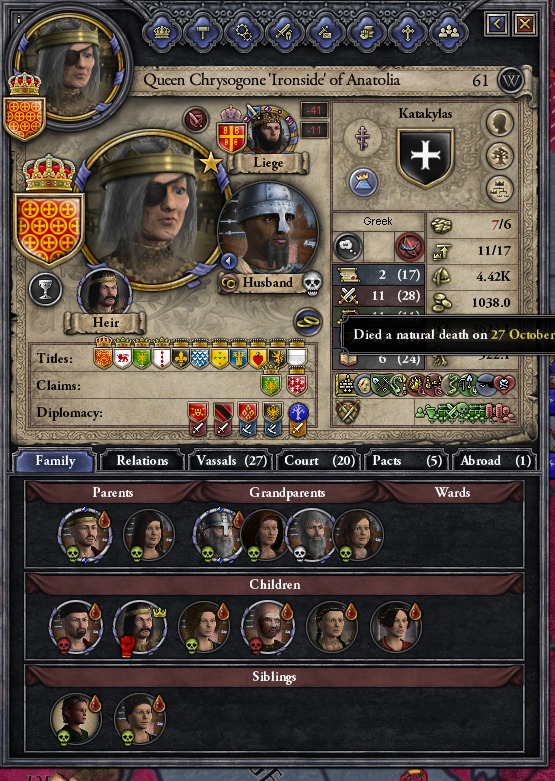Click the Orthodox cross religion icon
The height and width of the screenshot is (781, 555).
point(363,136)
